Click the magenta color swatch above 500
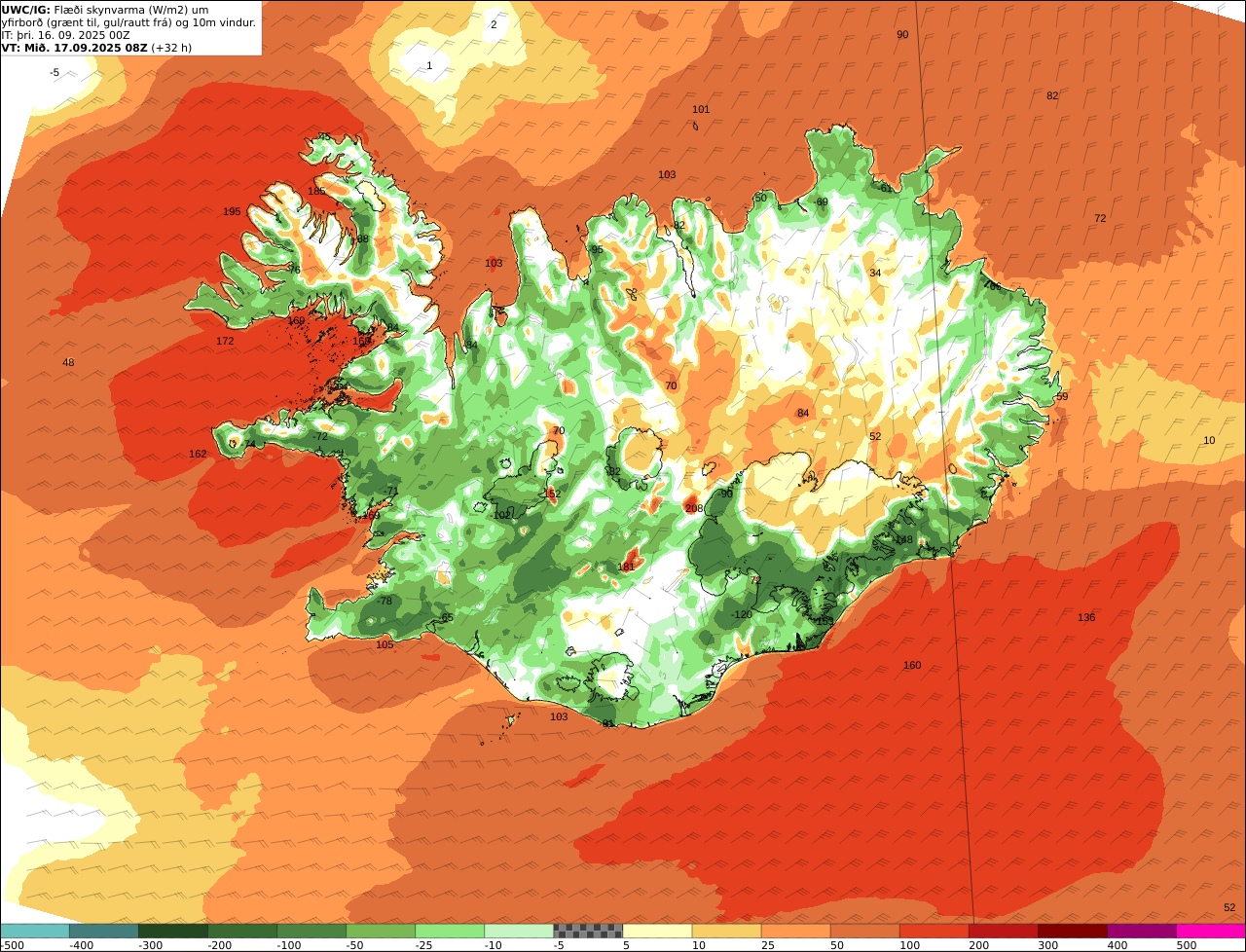Image resolution: width=1246 pixels, height=952 pixels. coord(1211,931)
